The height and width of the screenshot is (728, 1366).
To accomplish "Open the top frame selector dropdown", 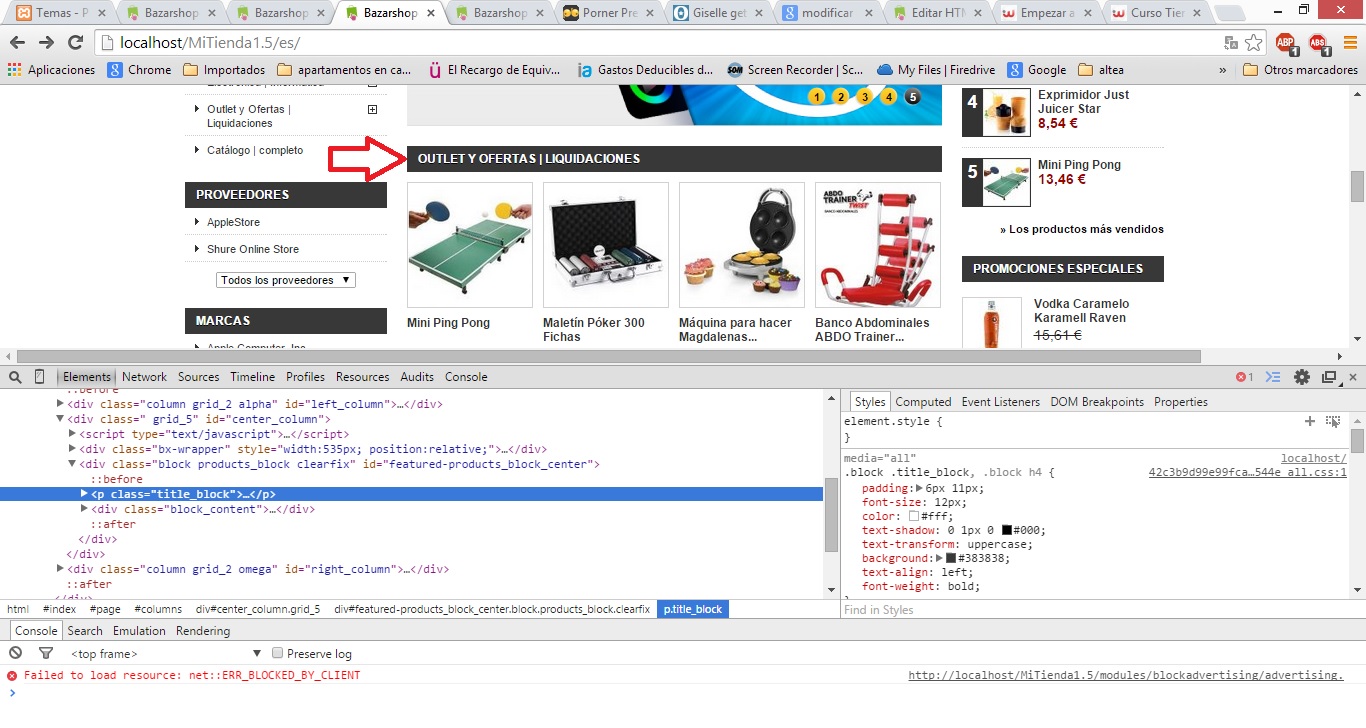I will point(165,653).
